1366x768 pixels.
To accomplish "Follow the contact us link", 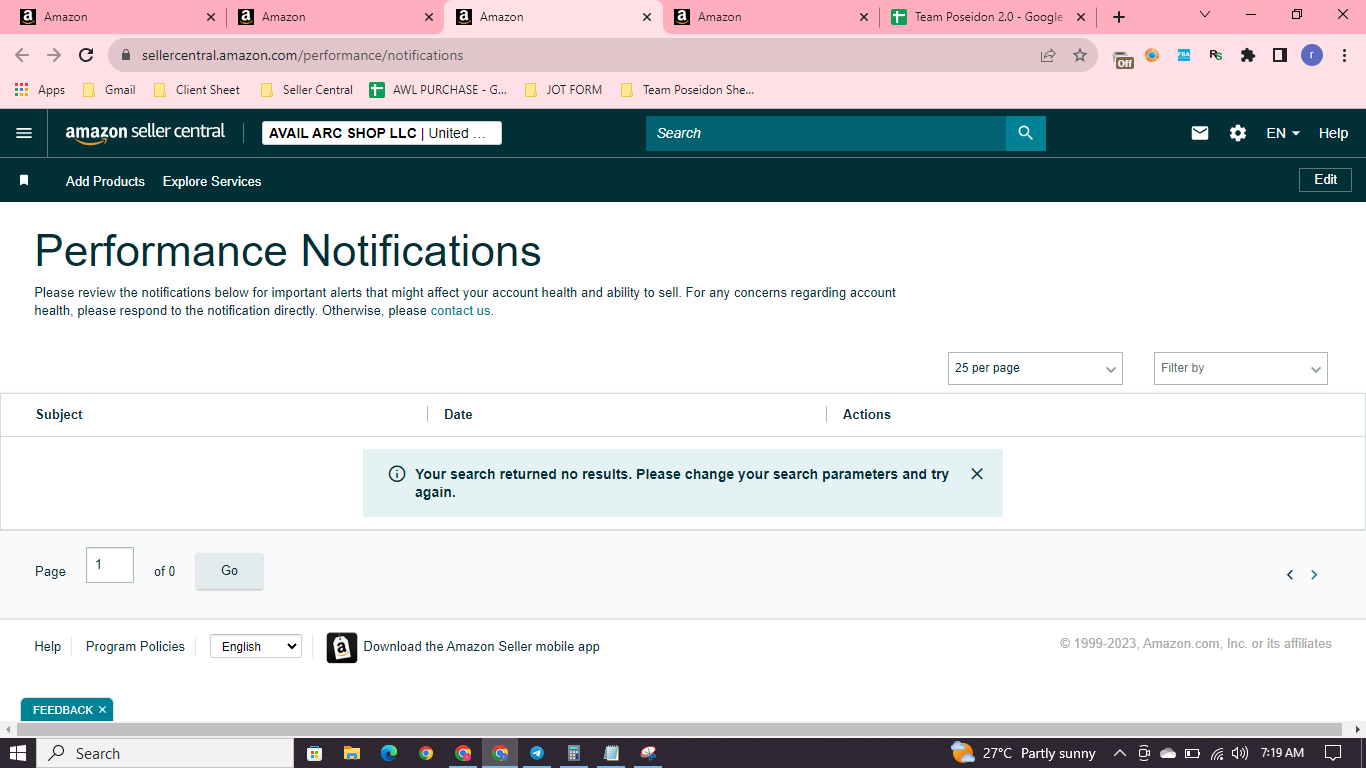I will [461, 311].
